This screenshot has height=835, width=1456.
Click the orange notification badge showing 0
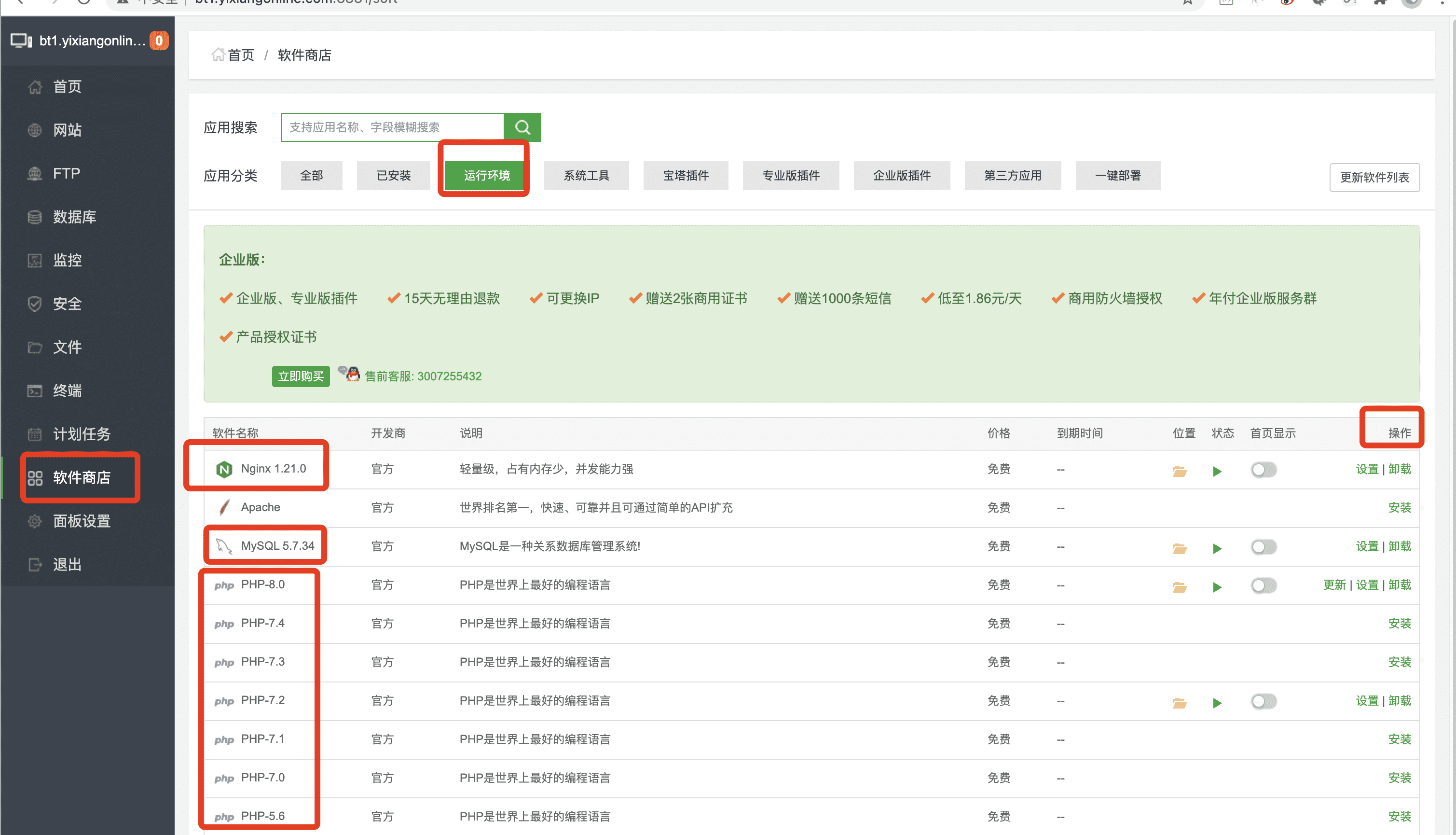click(x=159, y=41)
